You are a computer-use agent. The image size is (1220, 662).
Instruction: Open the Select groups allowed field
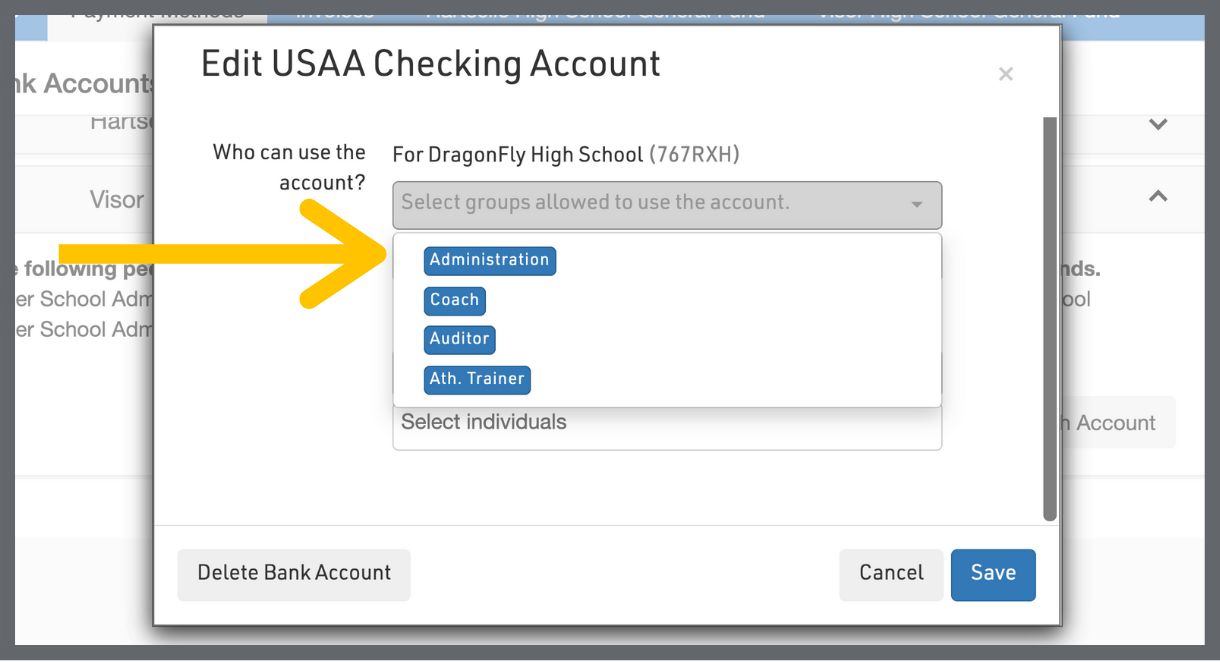[x=650, y=204]
